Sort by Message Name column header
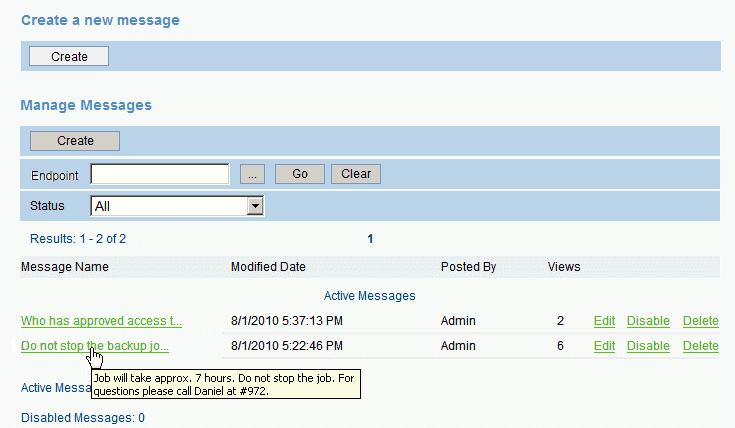This screenshot has height=428, width=735. 64,267
